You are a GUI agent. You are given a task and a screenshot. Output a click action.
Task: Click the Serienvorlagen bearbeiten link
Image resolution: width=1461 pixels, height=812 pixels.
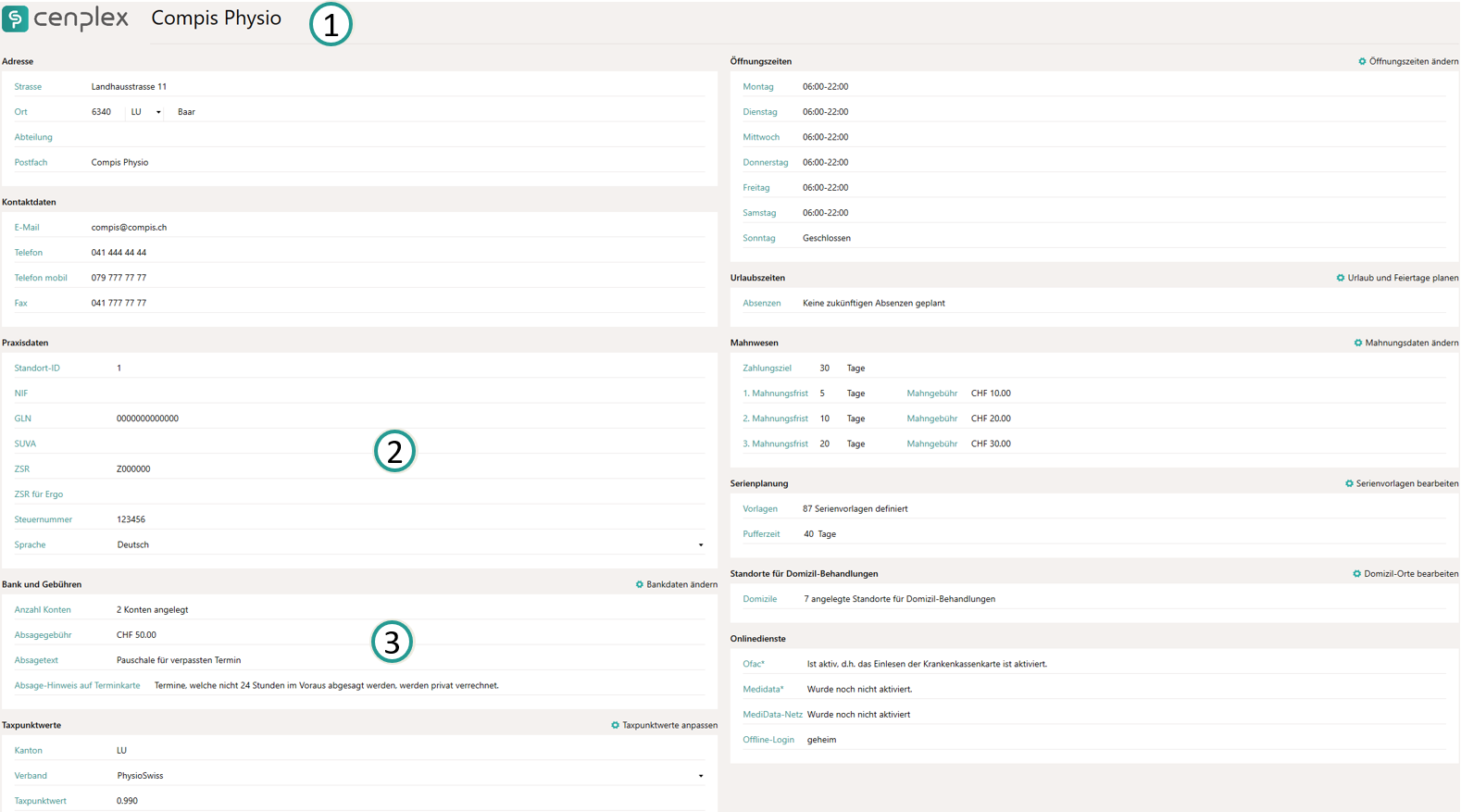[1406, 484]
